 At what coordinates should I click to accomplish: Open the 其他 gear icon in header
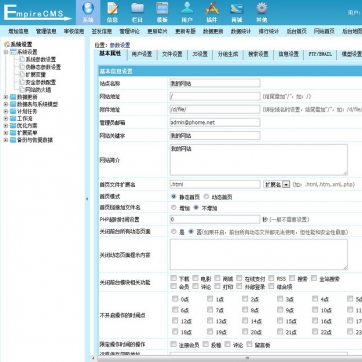[x=262, y=9]
